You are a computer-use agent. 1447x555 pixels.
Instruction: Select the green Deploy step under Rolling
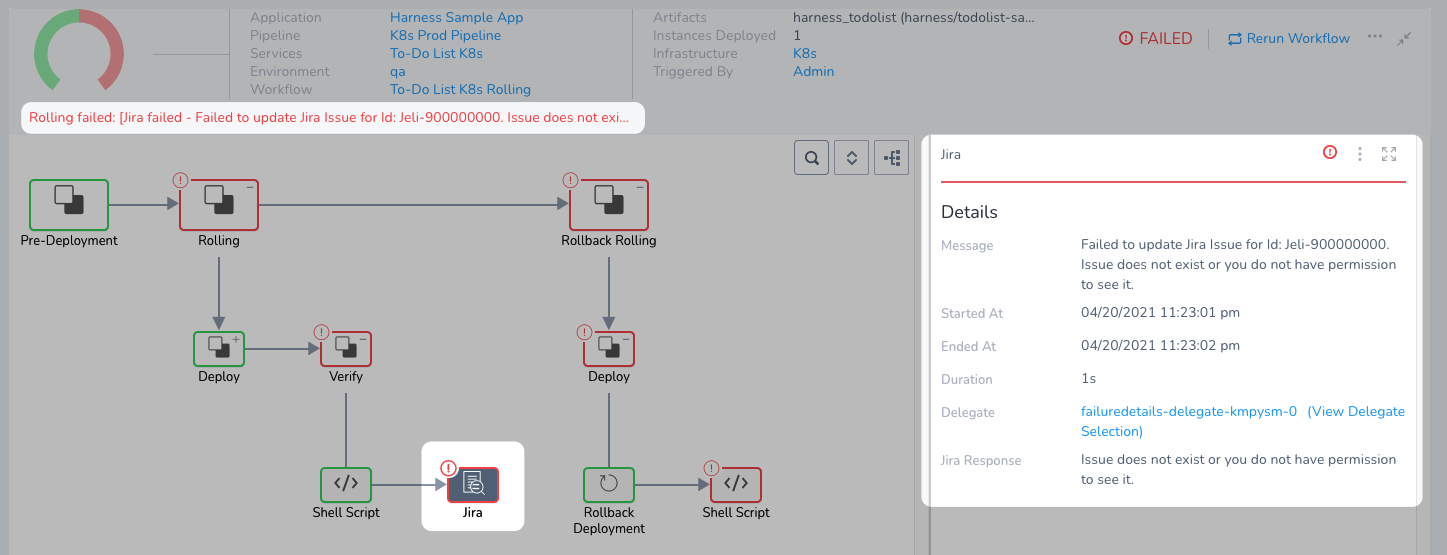click(x=219, y=349)
